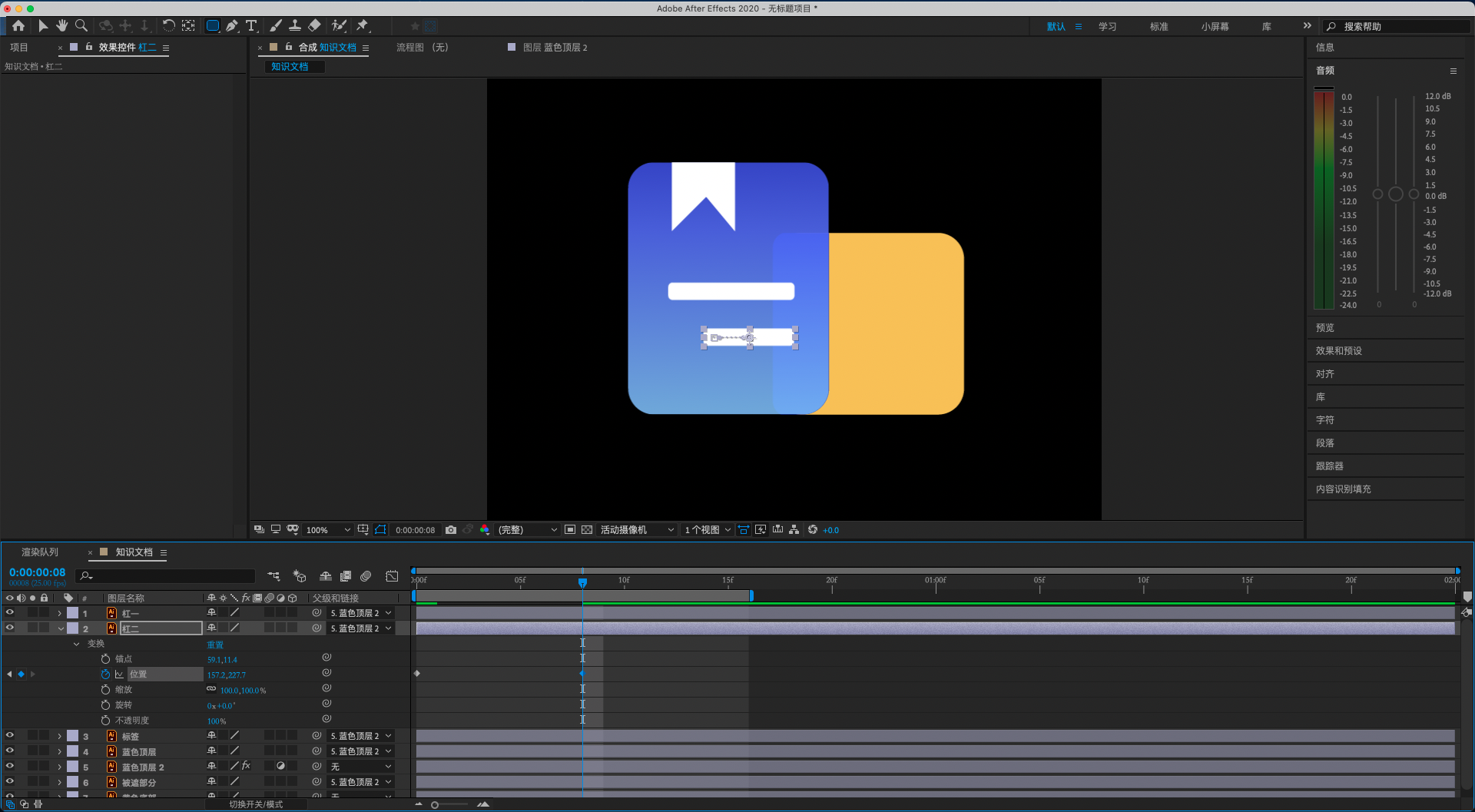The image size is (1475, 812).
Task: Switch to the 渲染队列 render queue tab
Action: [x=40, y=552]
